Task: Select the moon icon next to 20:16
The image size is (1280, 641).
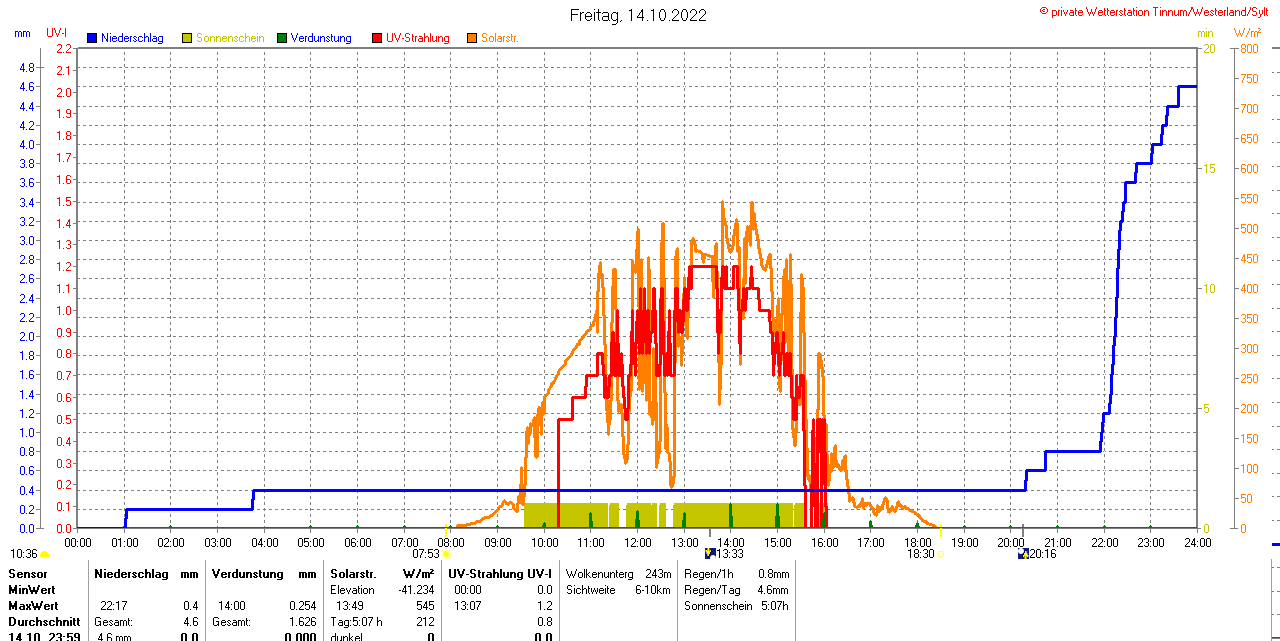Action: pos(1023,553)
